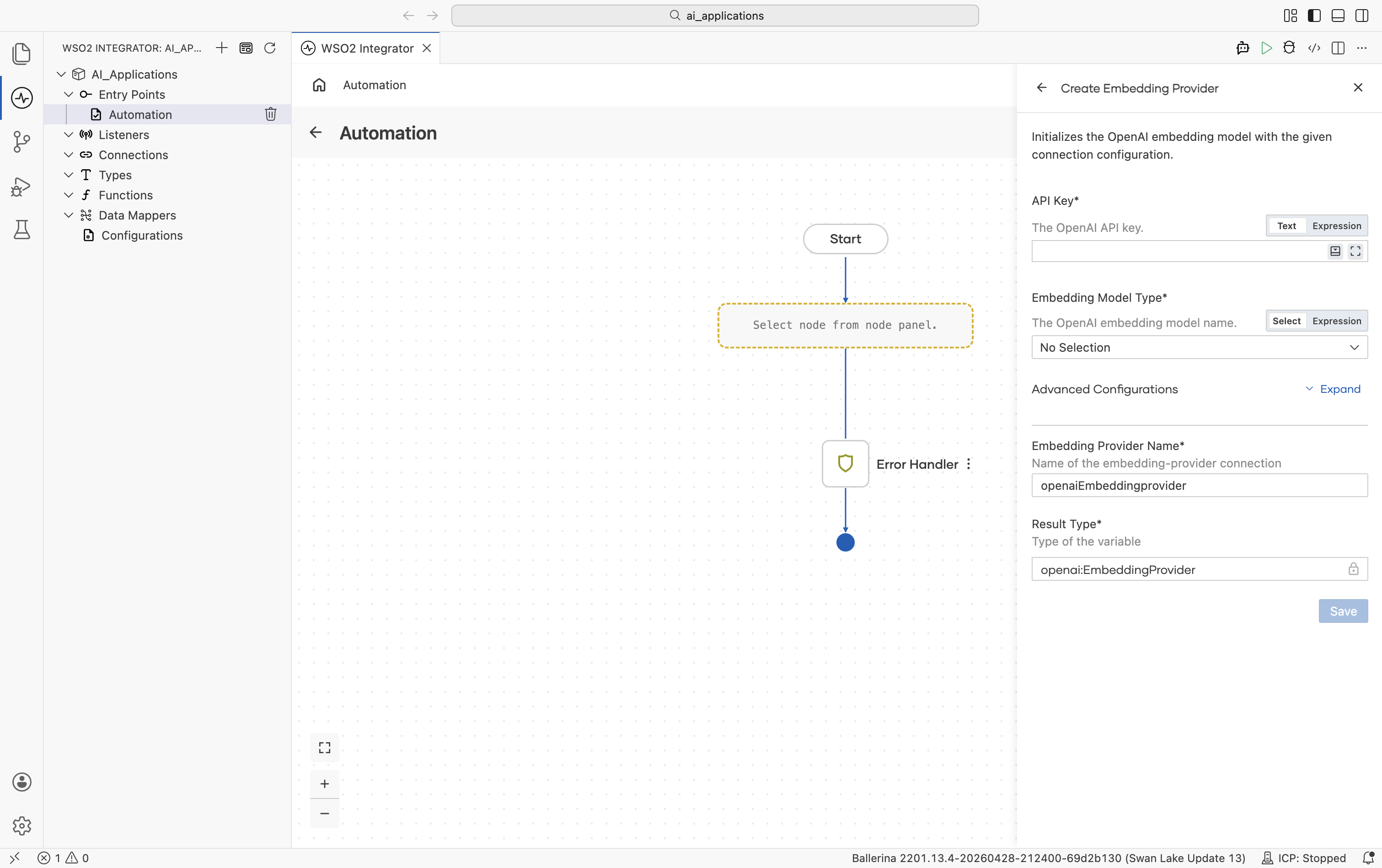The image size is (1382, 868).
Task: Close the Create Embedding Provider panel
Action: tap(1358, 87)
